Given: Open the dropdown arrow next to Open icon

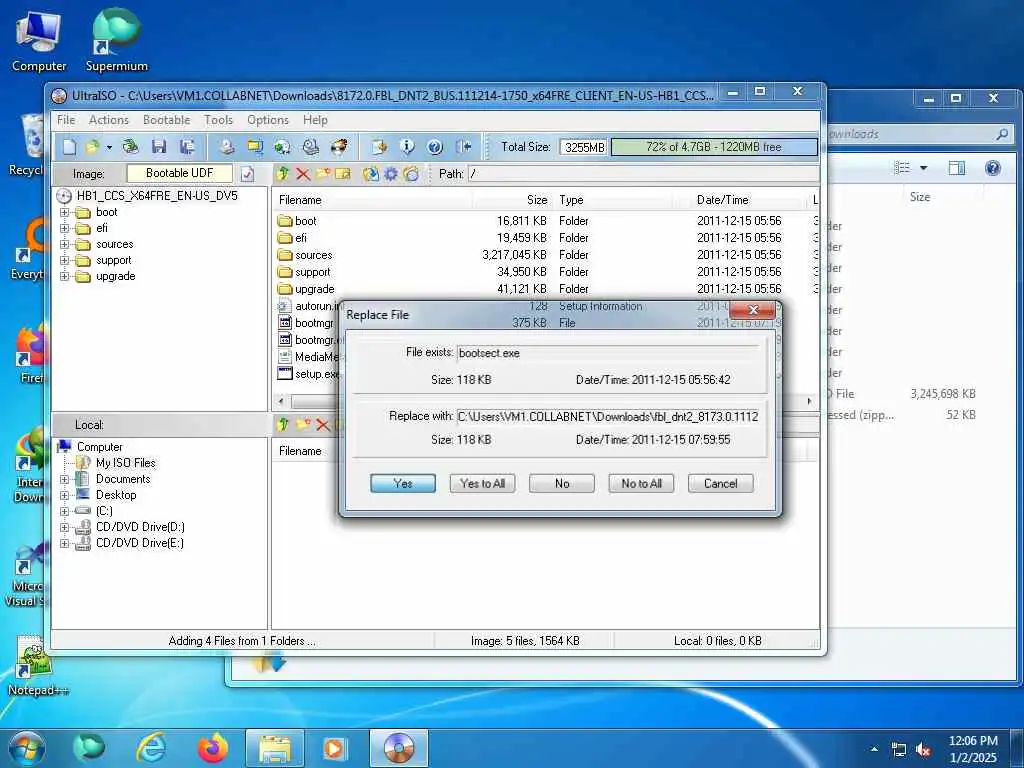Looking at the screenshot, I should 108,148.
